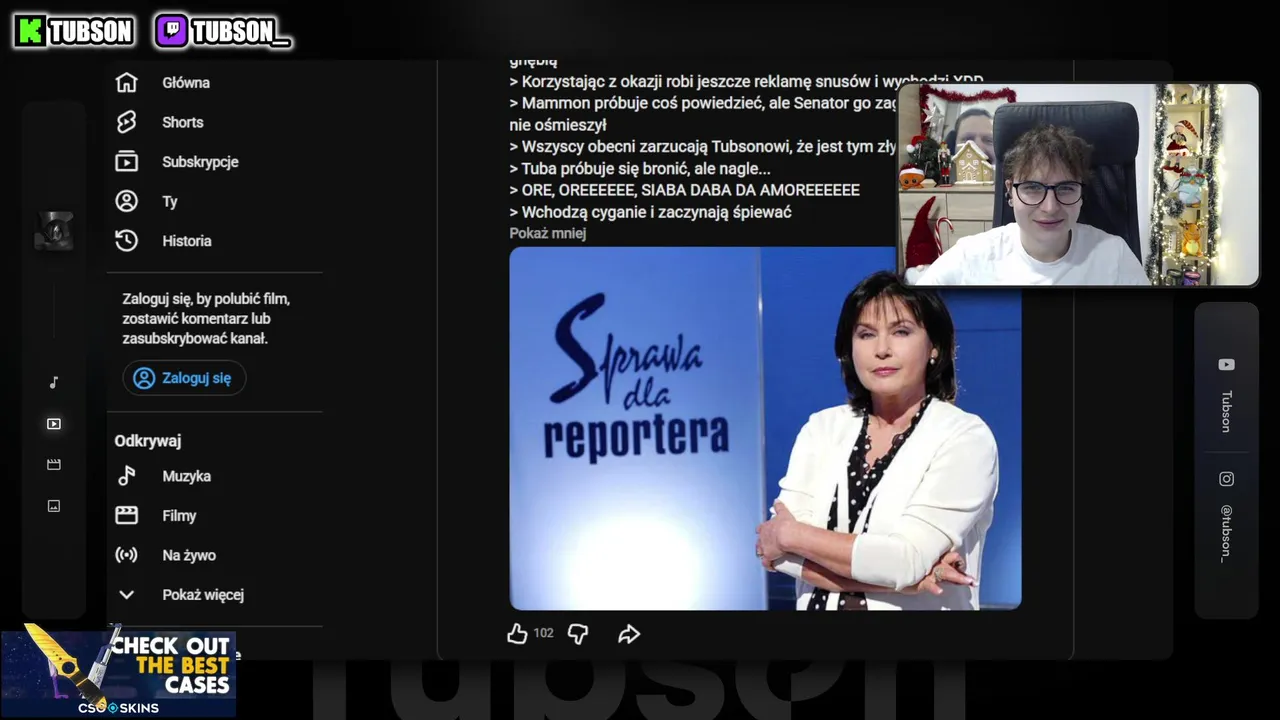Open the Shorts menu item label

click(x=183, y=122)
